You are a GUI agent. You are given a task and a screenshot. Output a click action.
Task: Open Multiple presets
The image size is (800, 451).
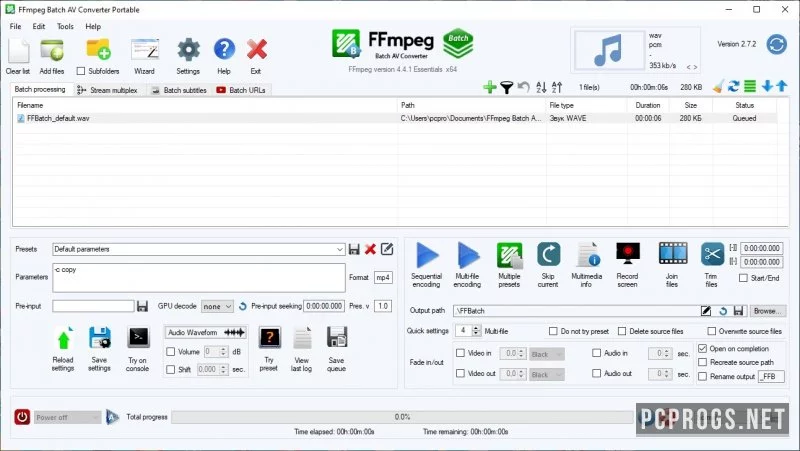[509, 255]
